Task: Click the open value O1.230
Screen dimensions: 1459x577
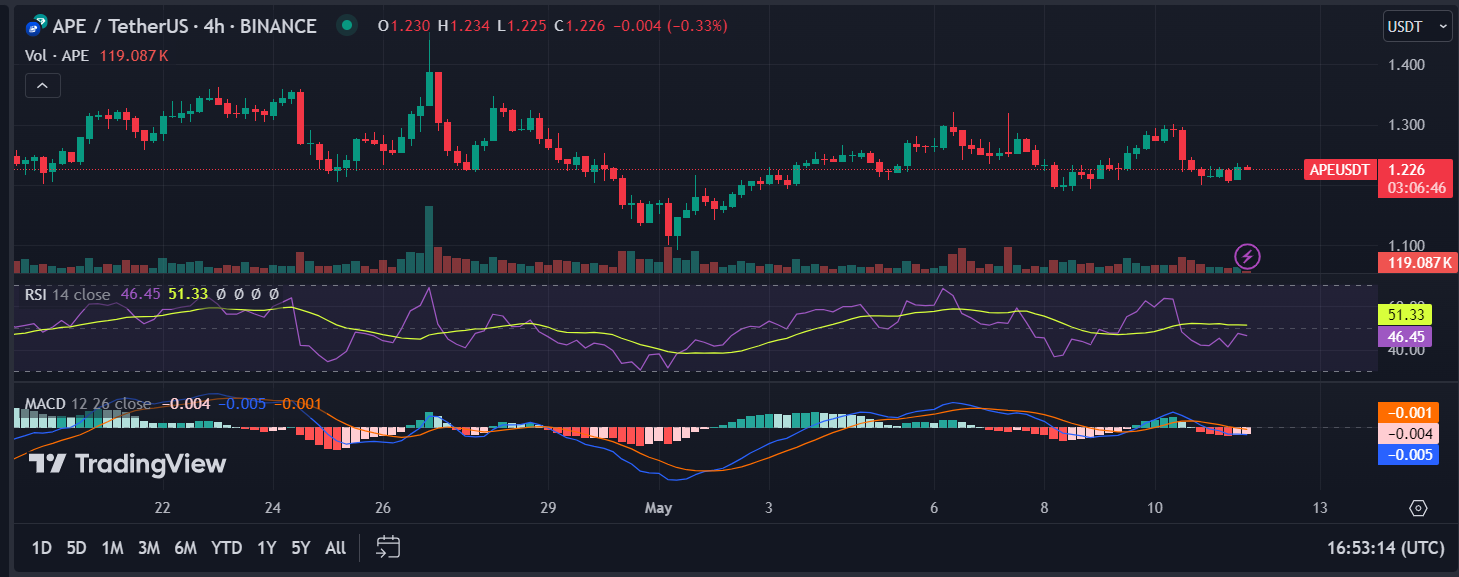Action: click(x=403, y=26)
